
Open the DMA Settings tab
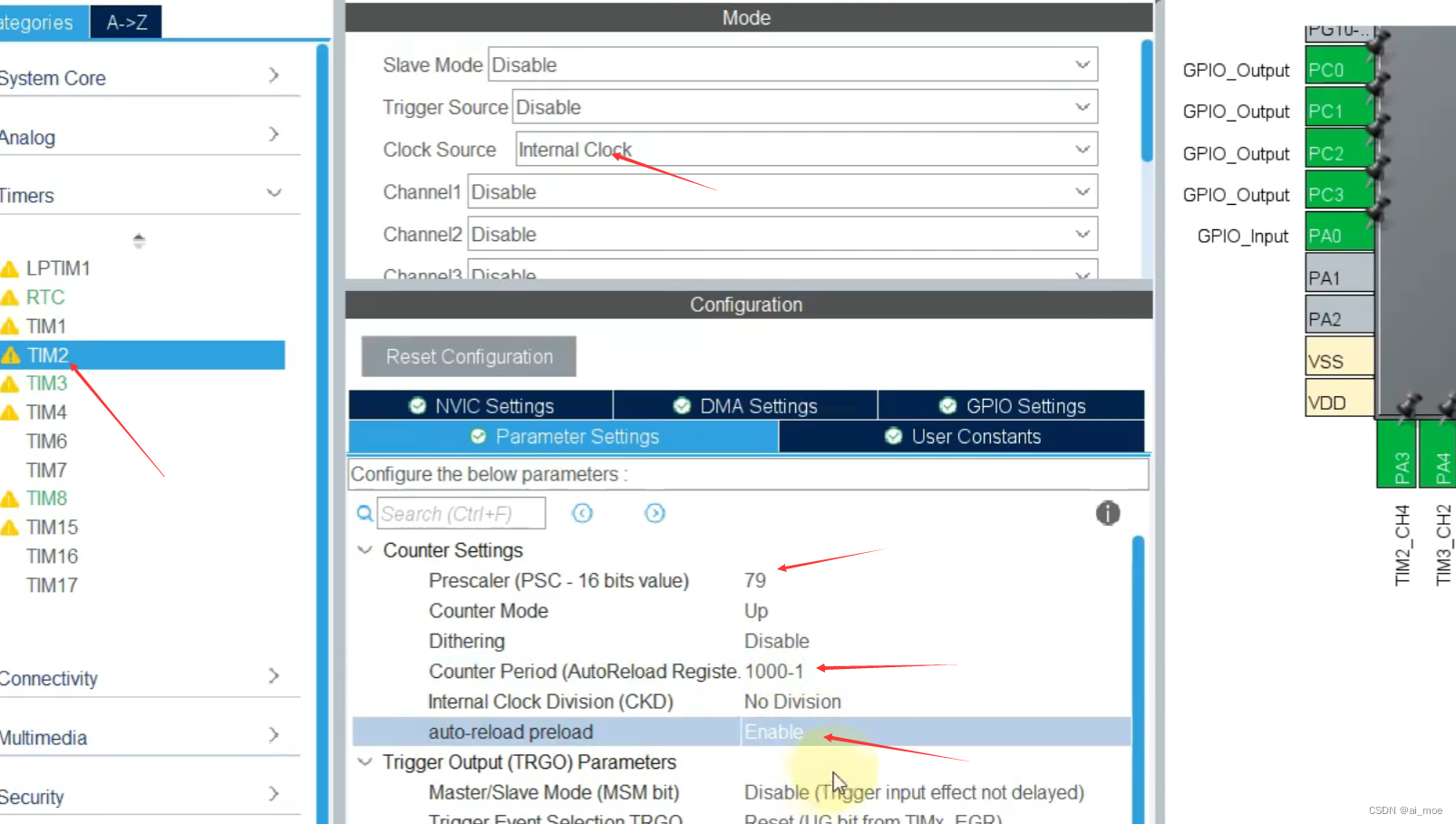tap(745, 406)
